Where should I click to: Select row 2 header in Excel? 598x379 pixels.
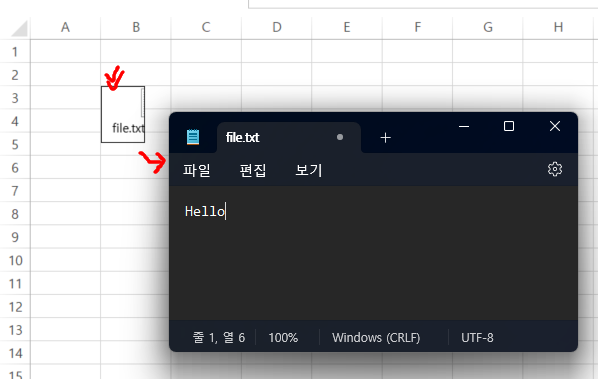tap(15, 75)
